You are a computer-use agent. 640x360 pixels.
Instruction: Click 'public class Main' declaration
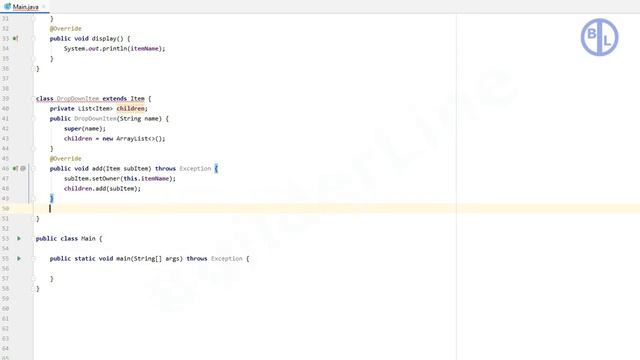(65, 238)
